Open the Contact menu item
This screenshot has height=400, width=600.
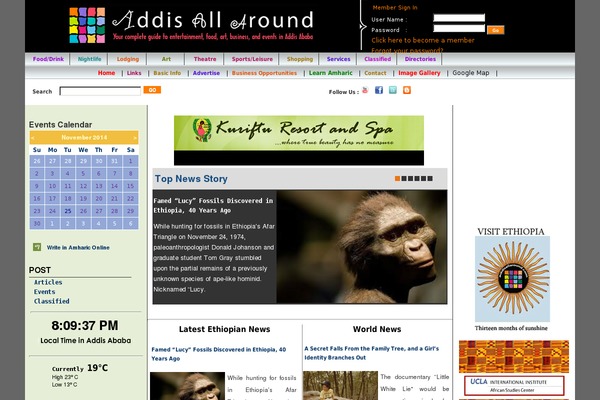click(x=375, y=73)
